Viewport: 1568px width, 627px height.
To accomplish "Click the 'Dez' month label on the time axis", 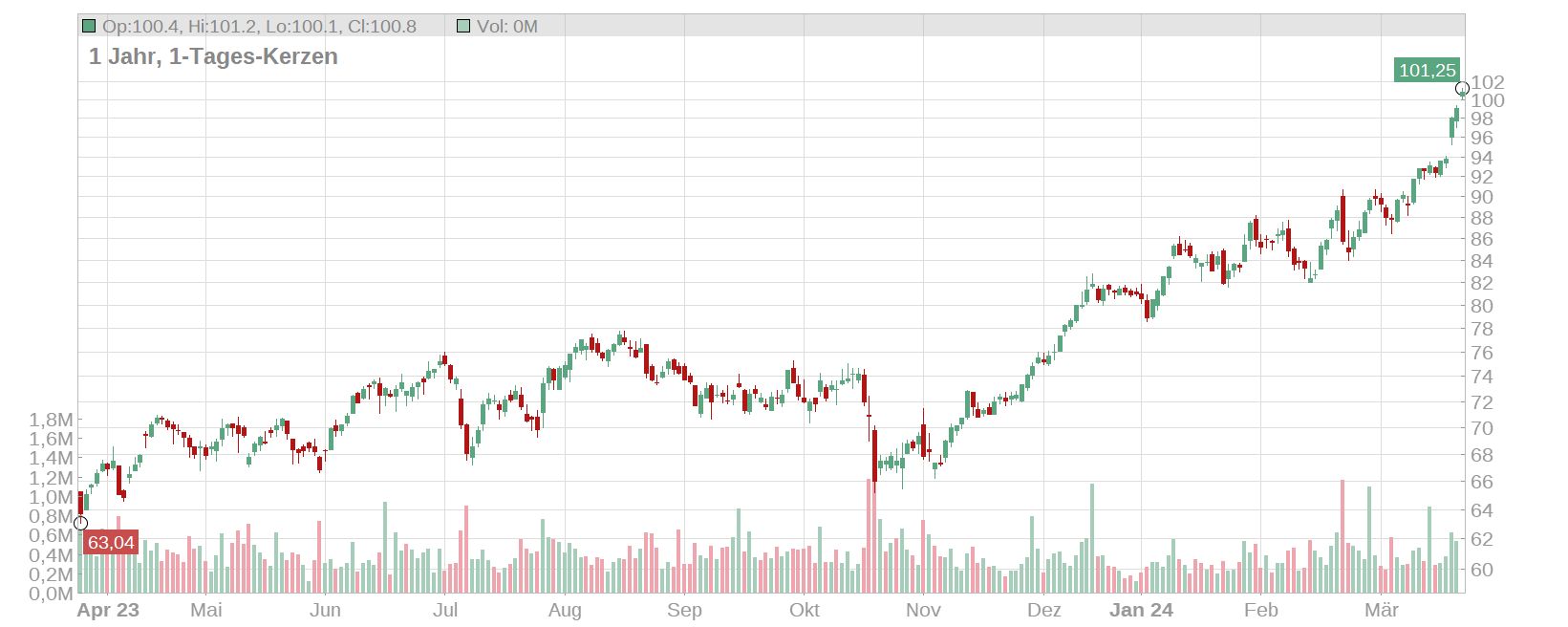I will [x=1043, y=611].
